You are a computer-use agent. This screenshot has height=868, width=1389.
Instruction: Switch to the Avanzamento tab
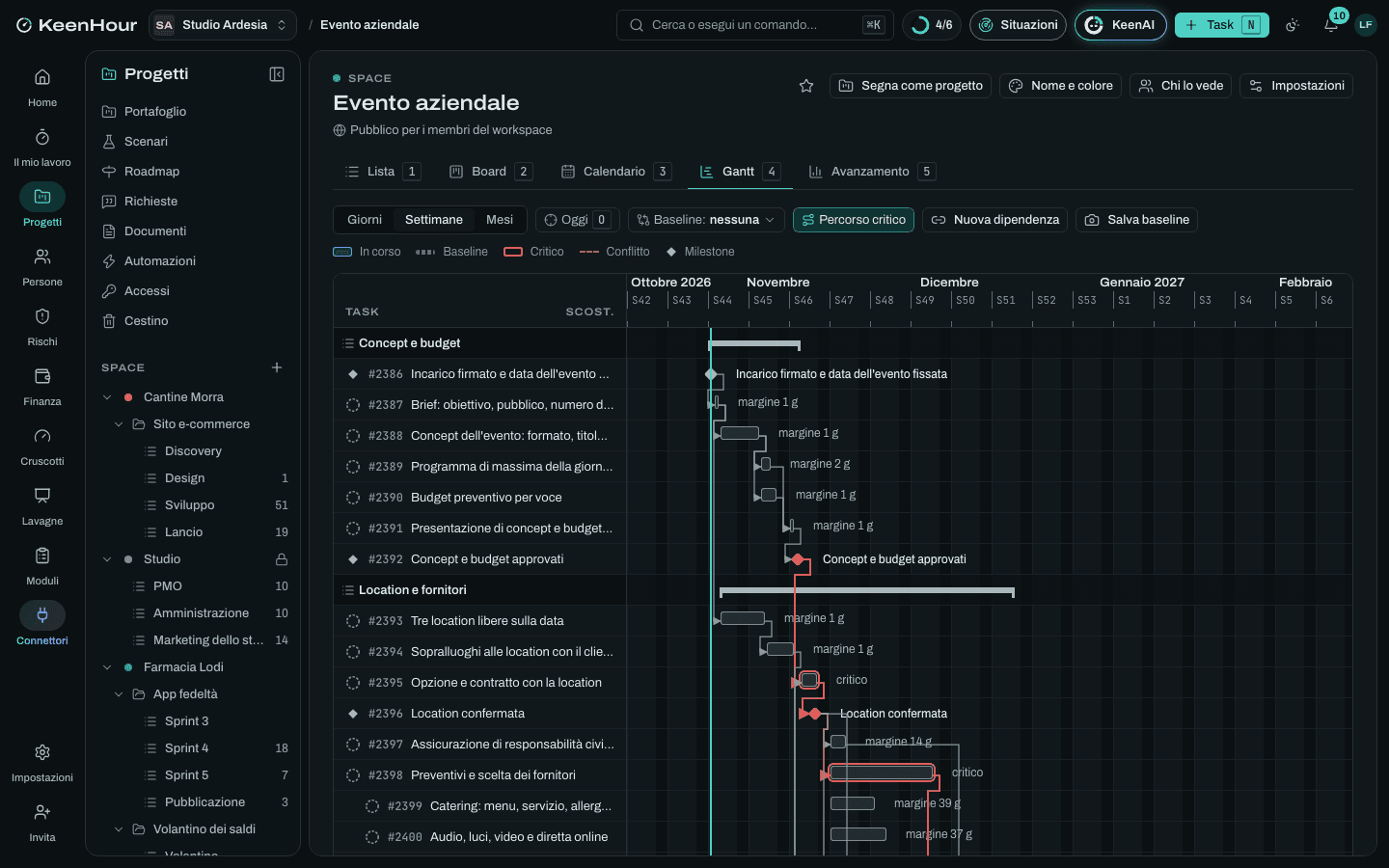coord(872,172)
